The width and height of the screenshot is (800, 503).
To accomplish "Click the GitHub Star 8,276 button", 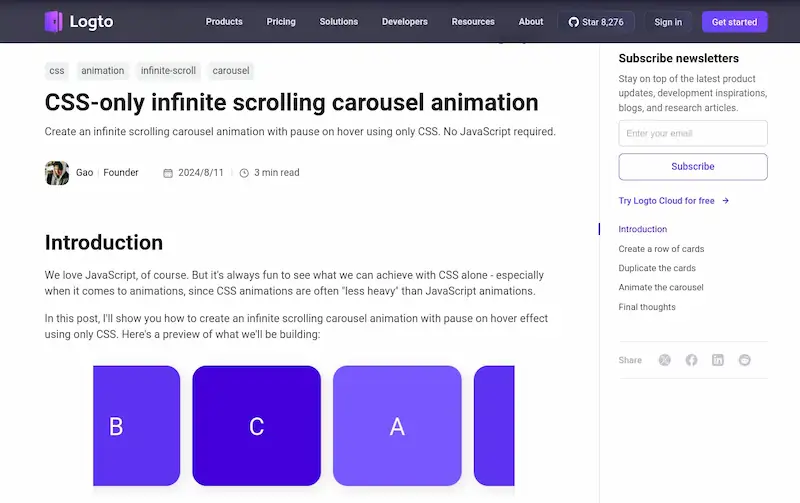I will click(x=596, y=21).
